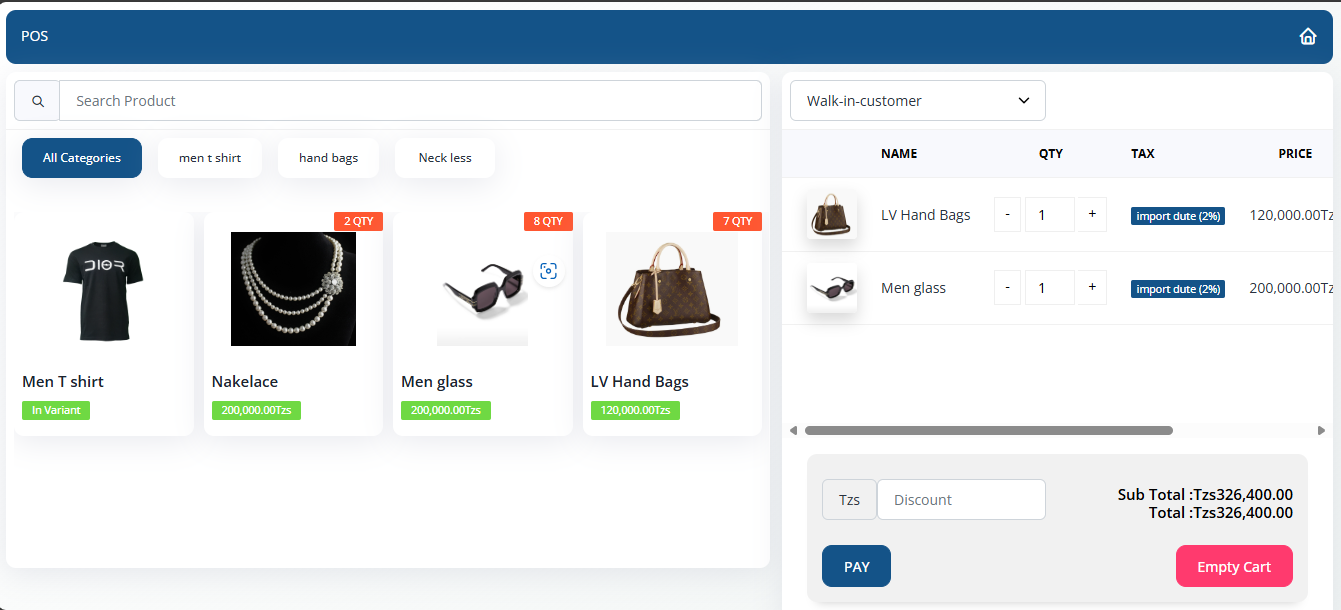
Task: Click the TAX column header
Action: (1143, 154)
